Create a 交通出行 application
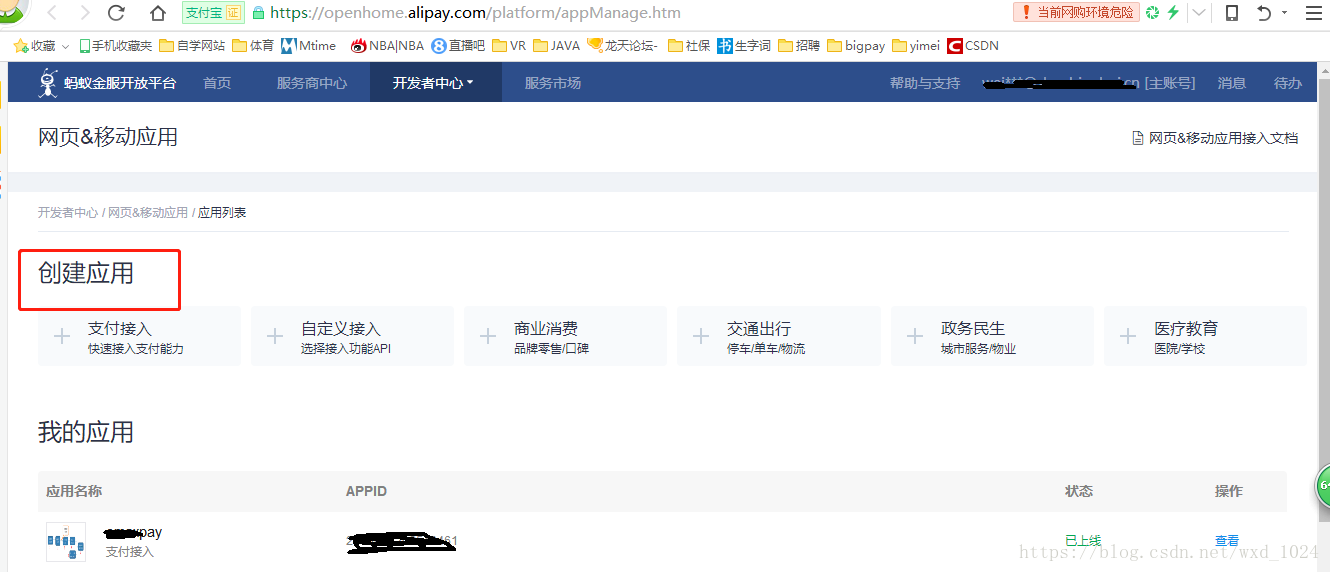Image resolution: width=1330 pixels, height=572 pixels. (779, 337)
